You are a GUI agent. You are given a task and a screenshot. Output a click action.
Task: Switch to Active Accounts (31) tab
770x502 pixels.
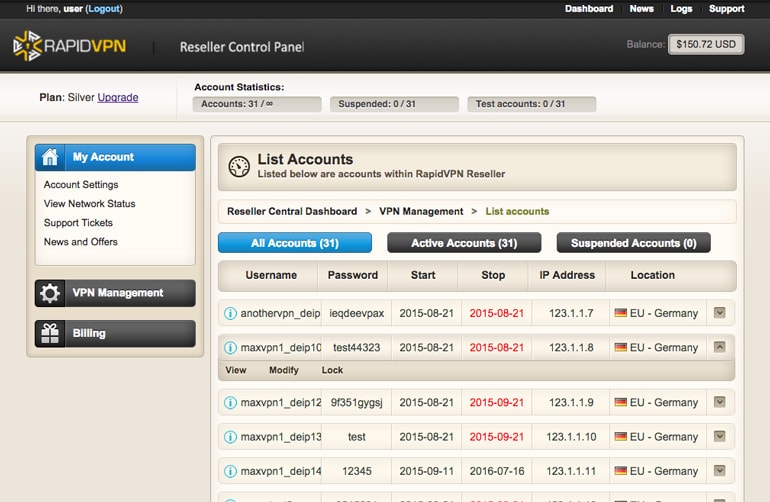tap(464, 243)
